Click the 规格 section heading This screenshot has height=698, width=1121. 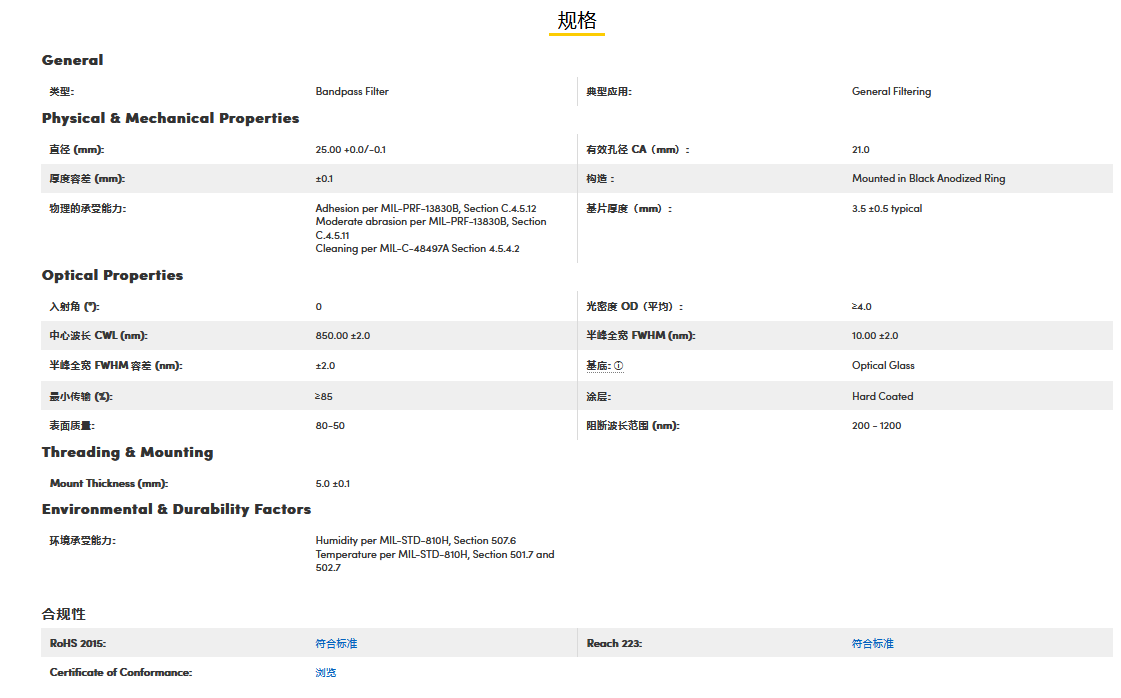tap(576, 21)
